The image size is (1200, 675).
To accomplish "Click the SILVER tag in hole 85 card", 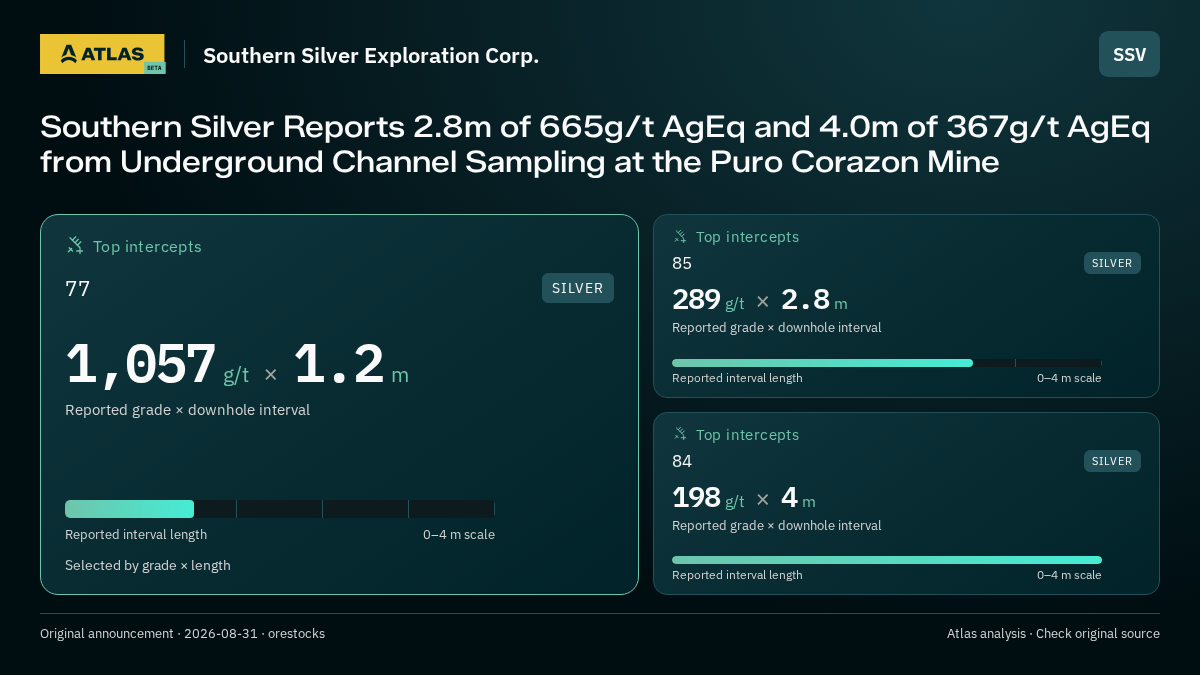I will tap(1112, 263).
